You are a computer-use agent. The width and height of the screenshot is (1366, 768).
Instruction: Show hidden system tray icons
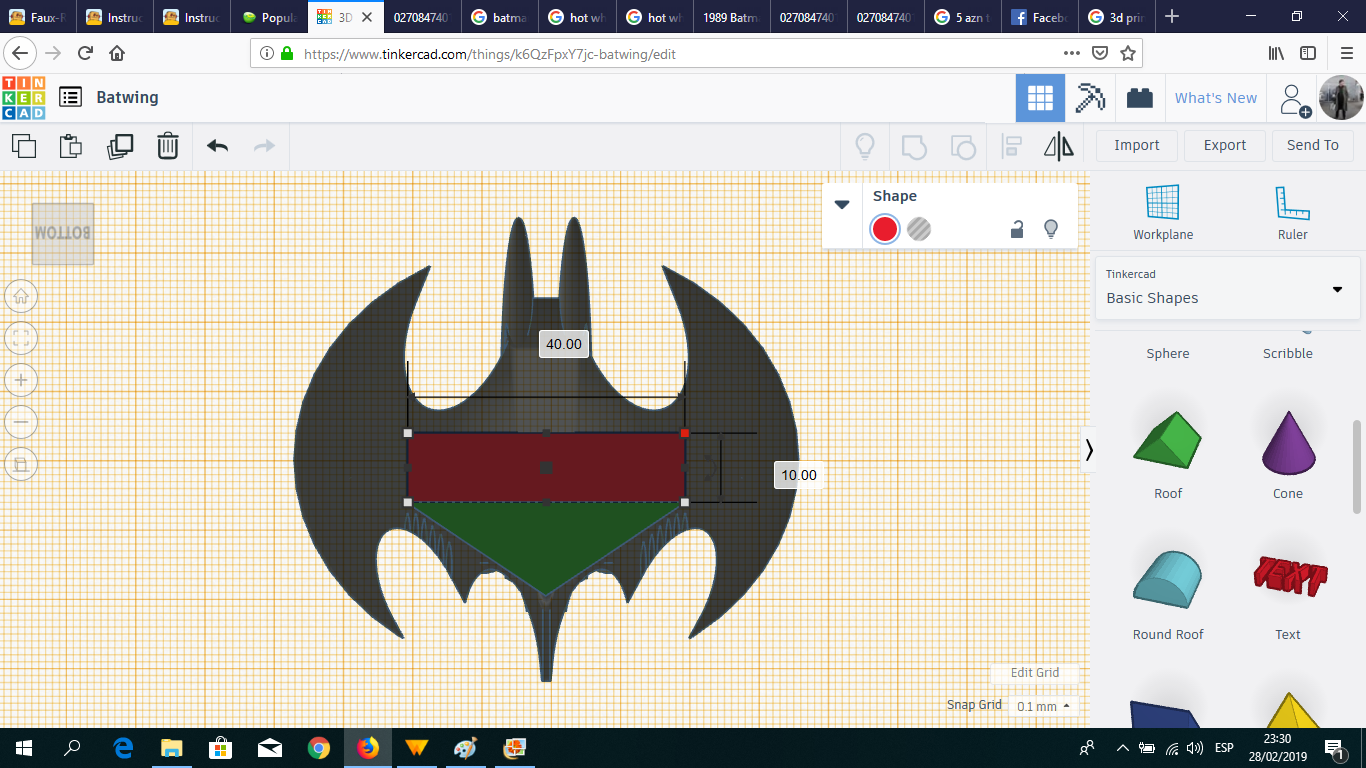click(1122, 748)
